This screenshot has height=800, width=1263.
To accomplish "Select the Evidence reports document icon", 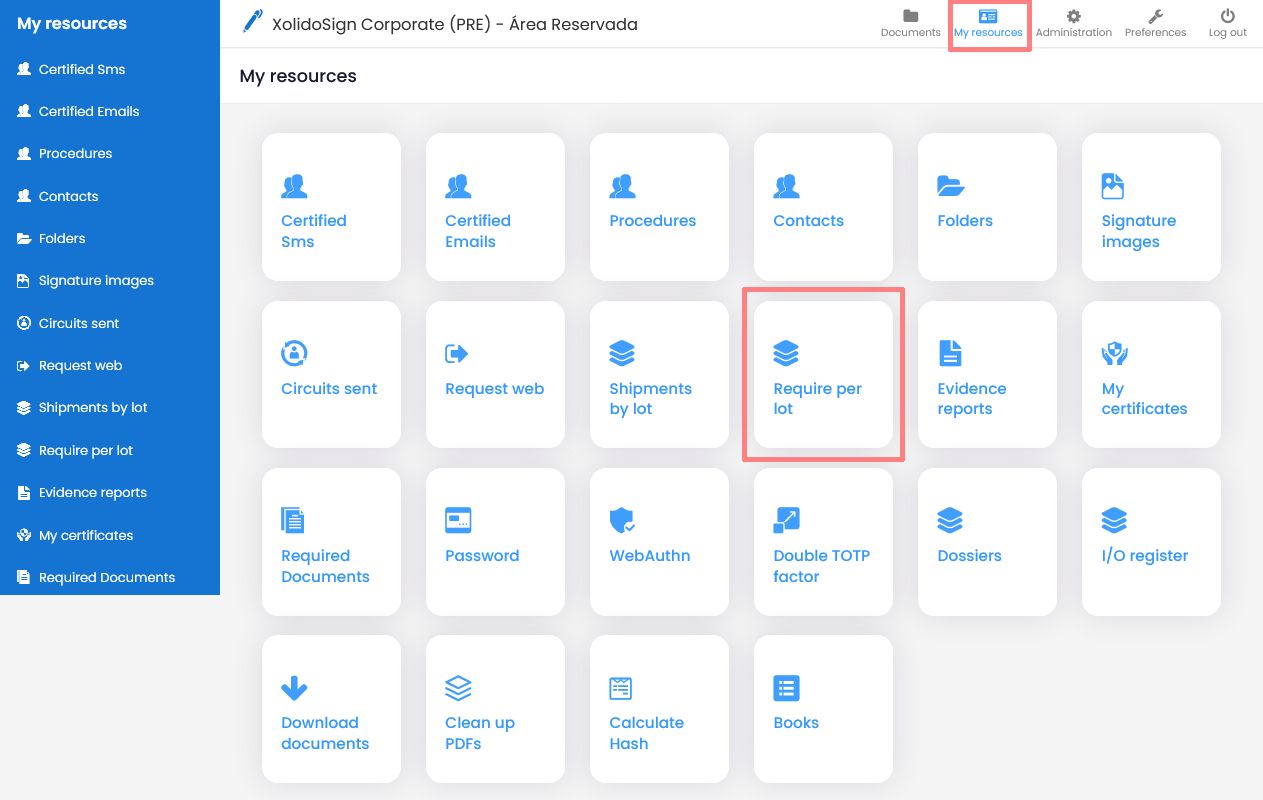I will point(950,353).
